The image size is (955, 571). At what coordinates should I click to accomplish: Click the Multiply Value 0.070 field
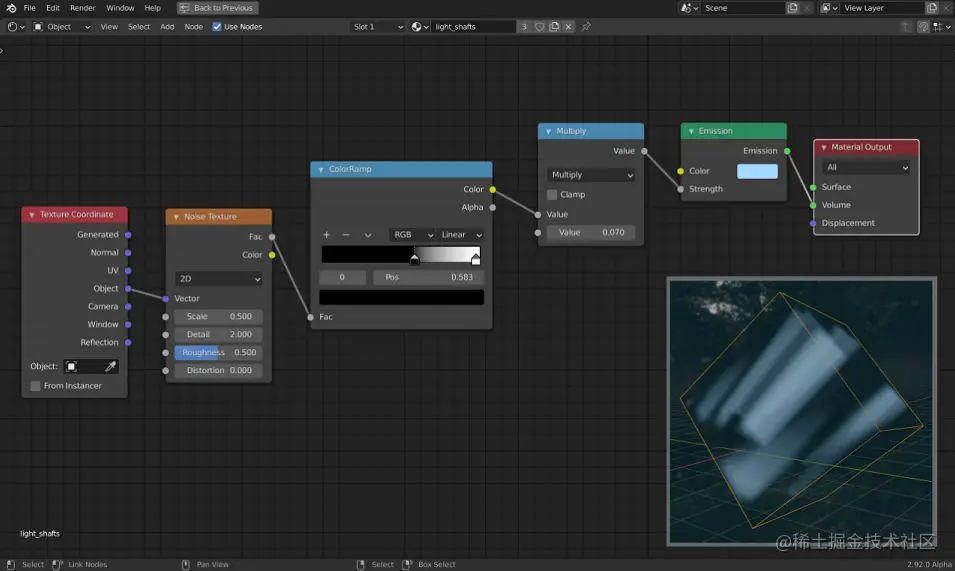[x=591, y=233]
